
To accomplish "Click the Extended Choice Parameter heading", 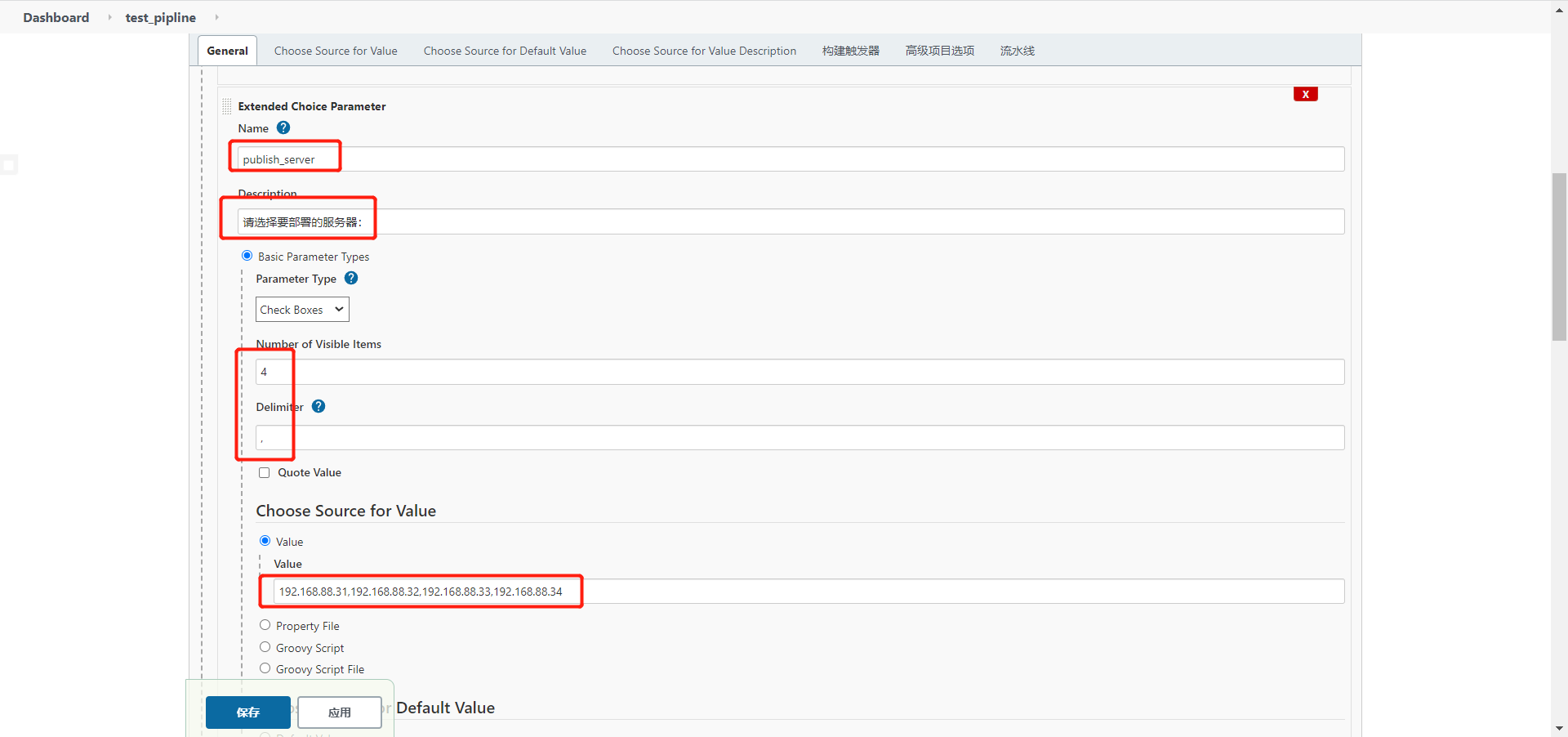I will 312,106.
